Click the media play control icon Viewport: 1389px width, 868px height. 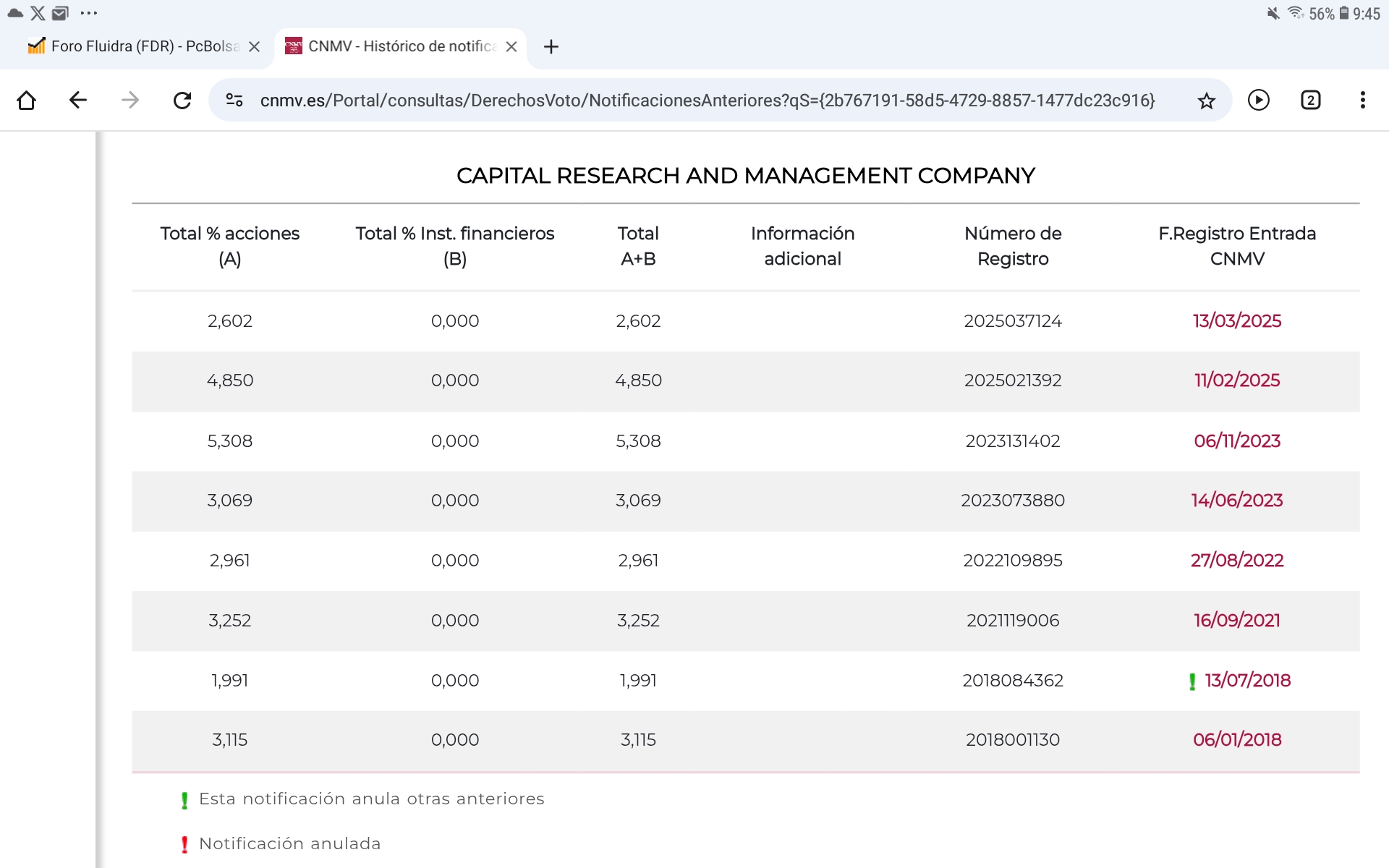pyautogui.click(x=1259, y=100)
